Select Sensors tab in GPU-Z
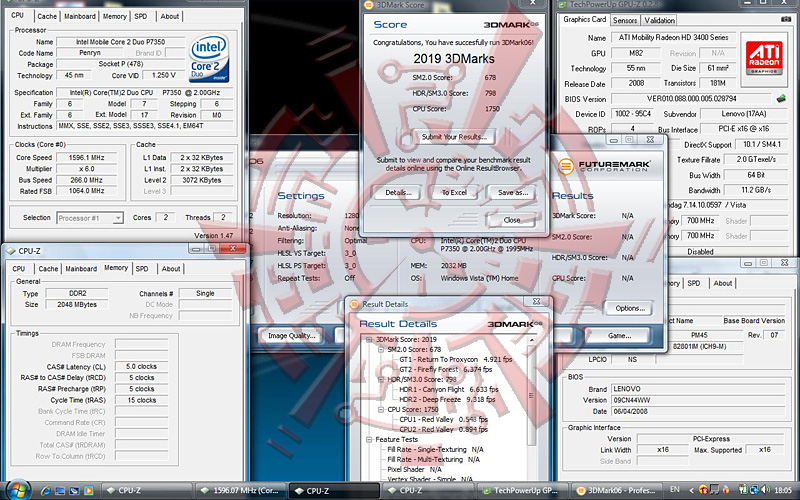Viewport: 800px width, 500px height. click(624, 20)
